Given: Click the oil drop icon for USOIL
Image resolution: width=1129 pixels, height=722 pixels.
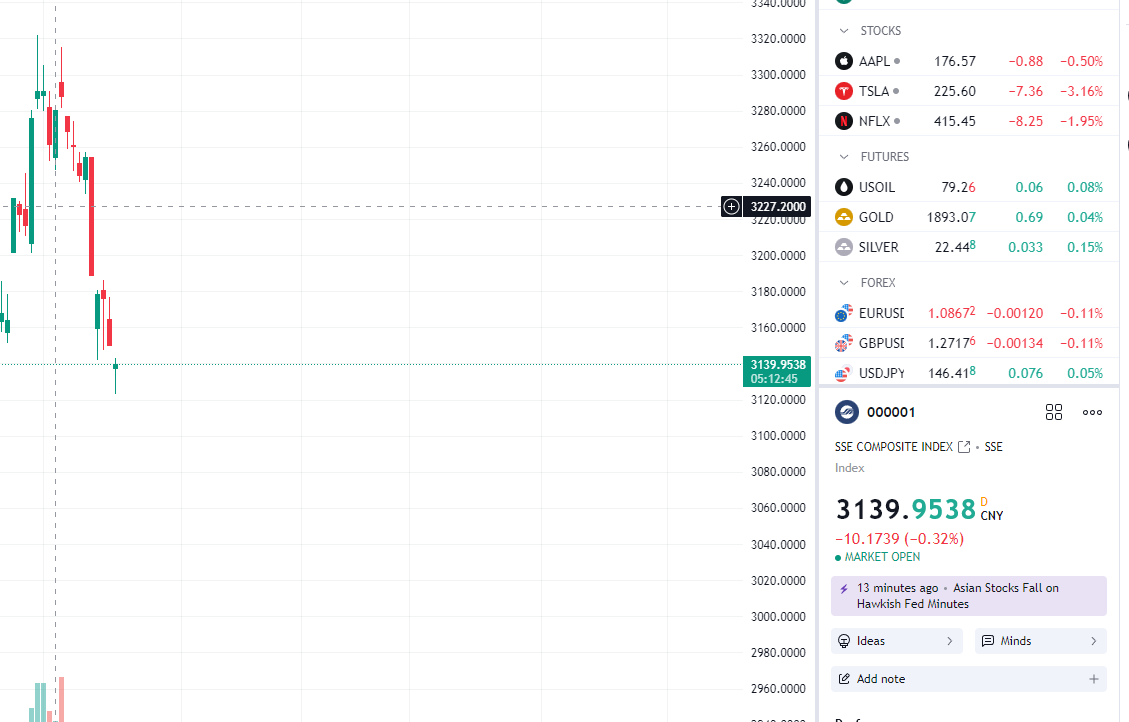Looking at the screenshot, I should (x=844, y=187).
